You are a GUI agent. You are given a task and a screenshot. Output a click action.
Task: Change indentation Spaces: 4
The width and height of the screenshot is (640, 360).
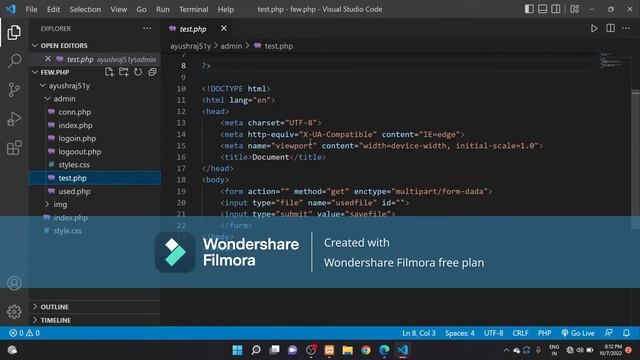[460, 333]
